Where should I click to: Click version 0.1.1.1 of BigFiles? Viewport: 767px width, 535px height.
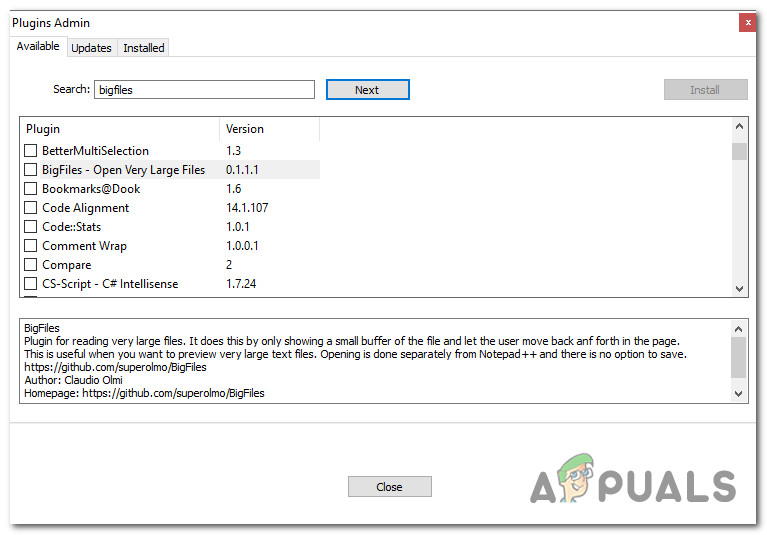(242, 170)
